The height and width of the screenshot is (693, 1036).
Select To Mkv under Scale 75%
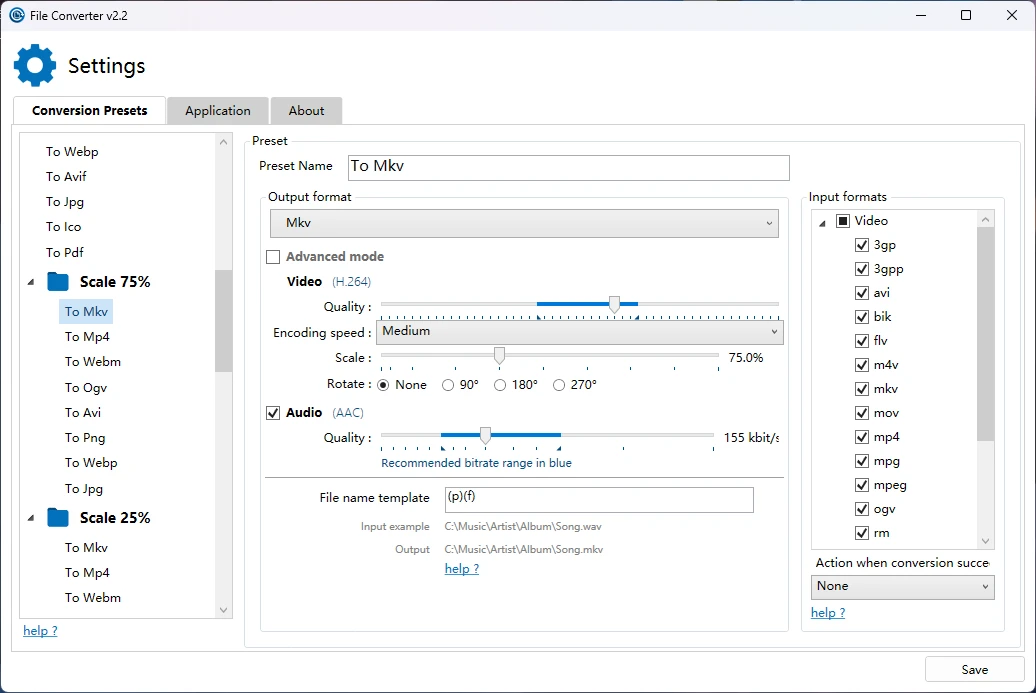click(86, 312)
